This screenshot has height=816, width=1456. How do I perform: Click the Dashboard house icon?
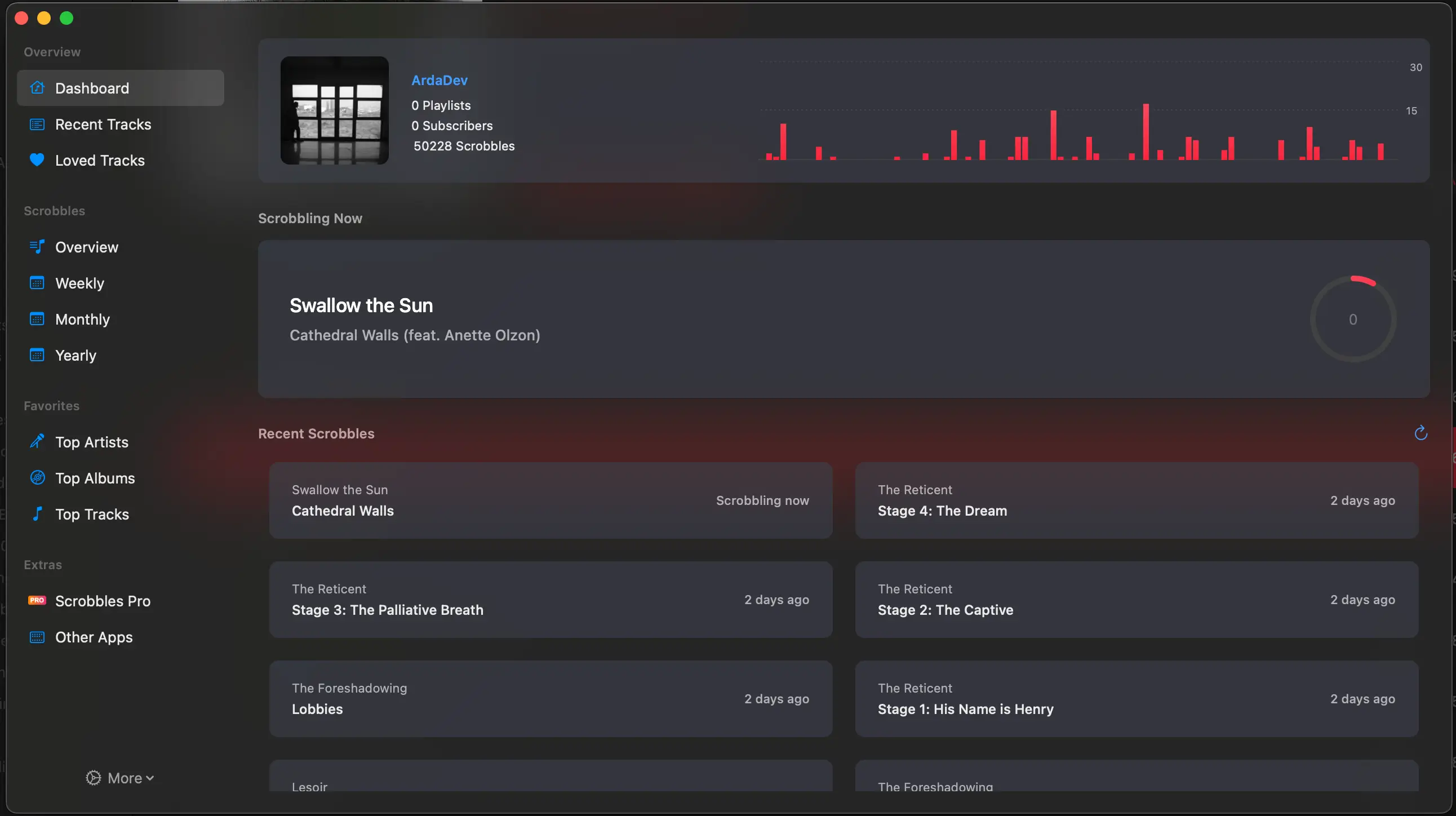point(37,88)
